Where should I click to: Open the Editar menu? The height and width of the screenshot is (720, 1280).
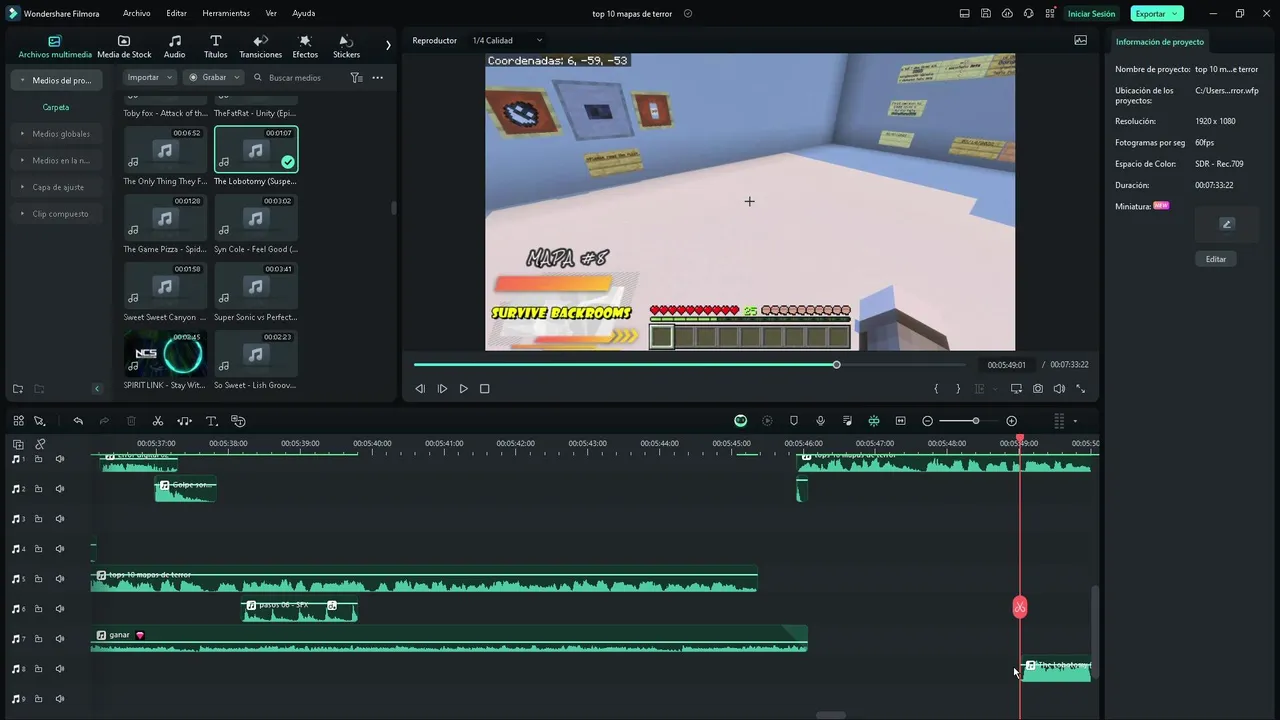point(177,14)
